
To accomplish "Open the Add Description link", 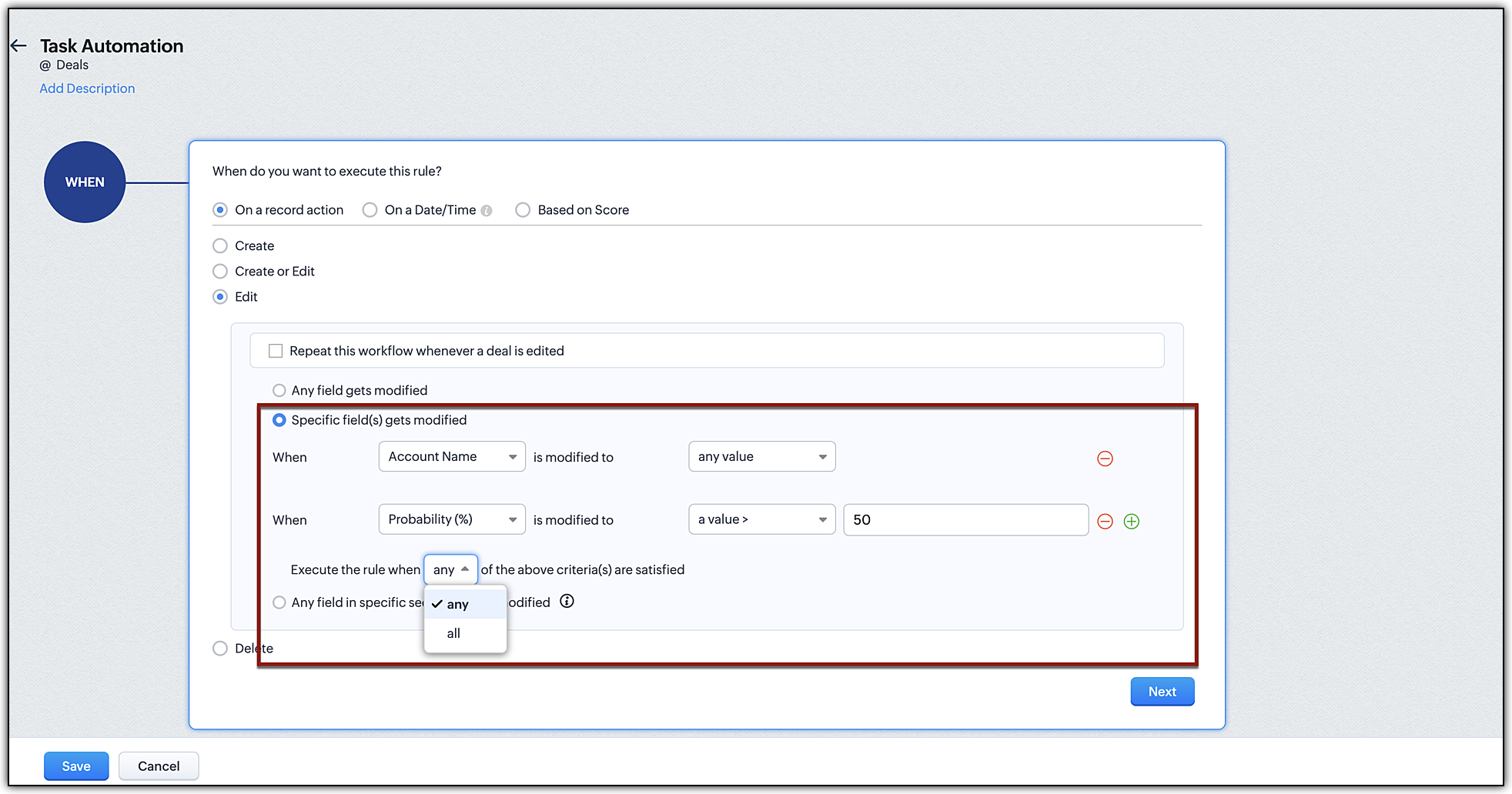I will coord(87,88).
